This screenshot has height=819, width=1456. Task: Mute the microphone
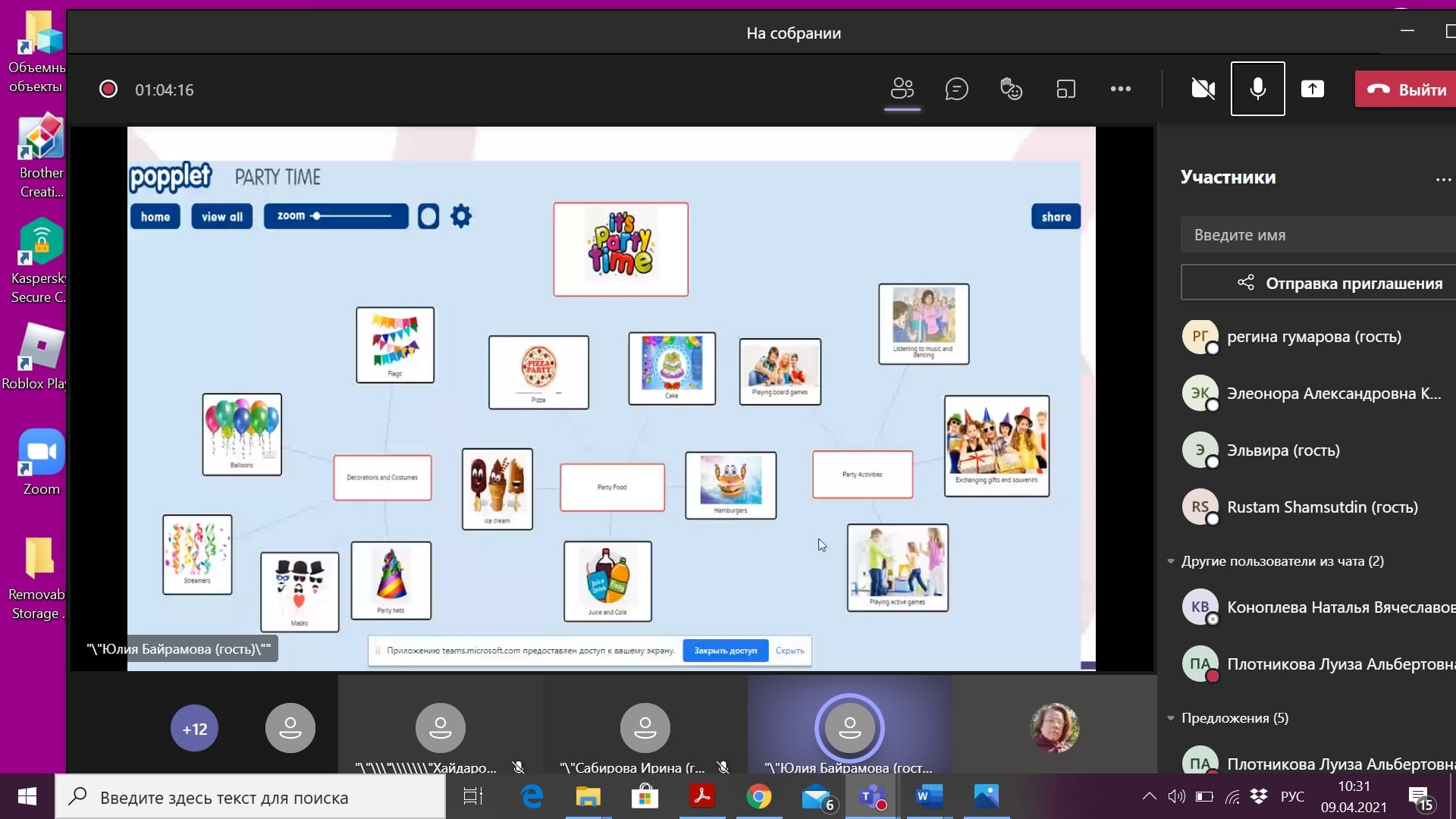tap(1257, 89)
